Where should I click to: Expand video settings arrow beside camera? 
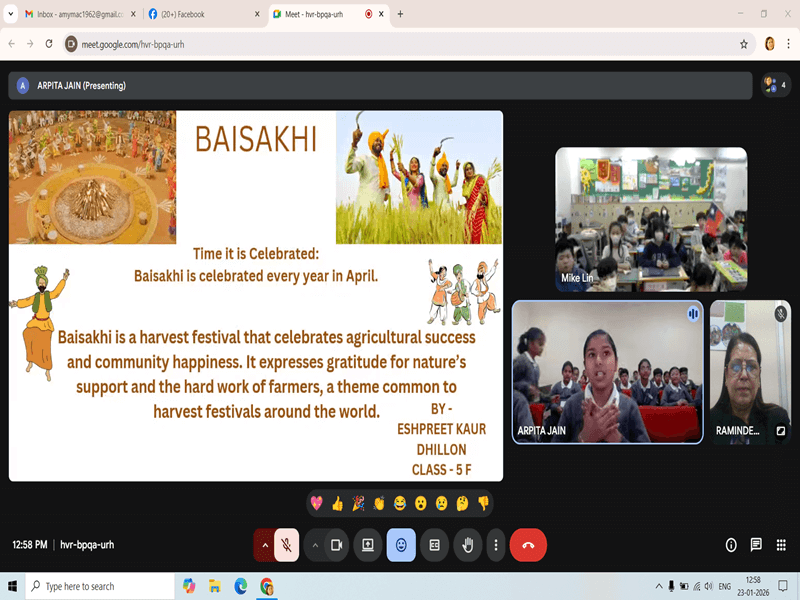tap(315, 545)
